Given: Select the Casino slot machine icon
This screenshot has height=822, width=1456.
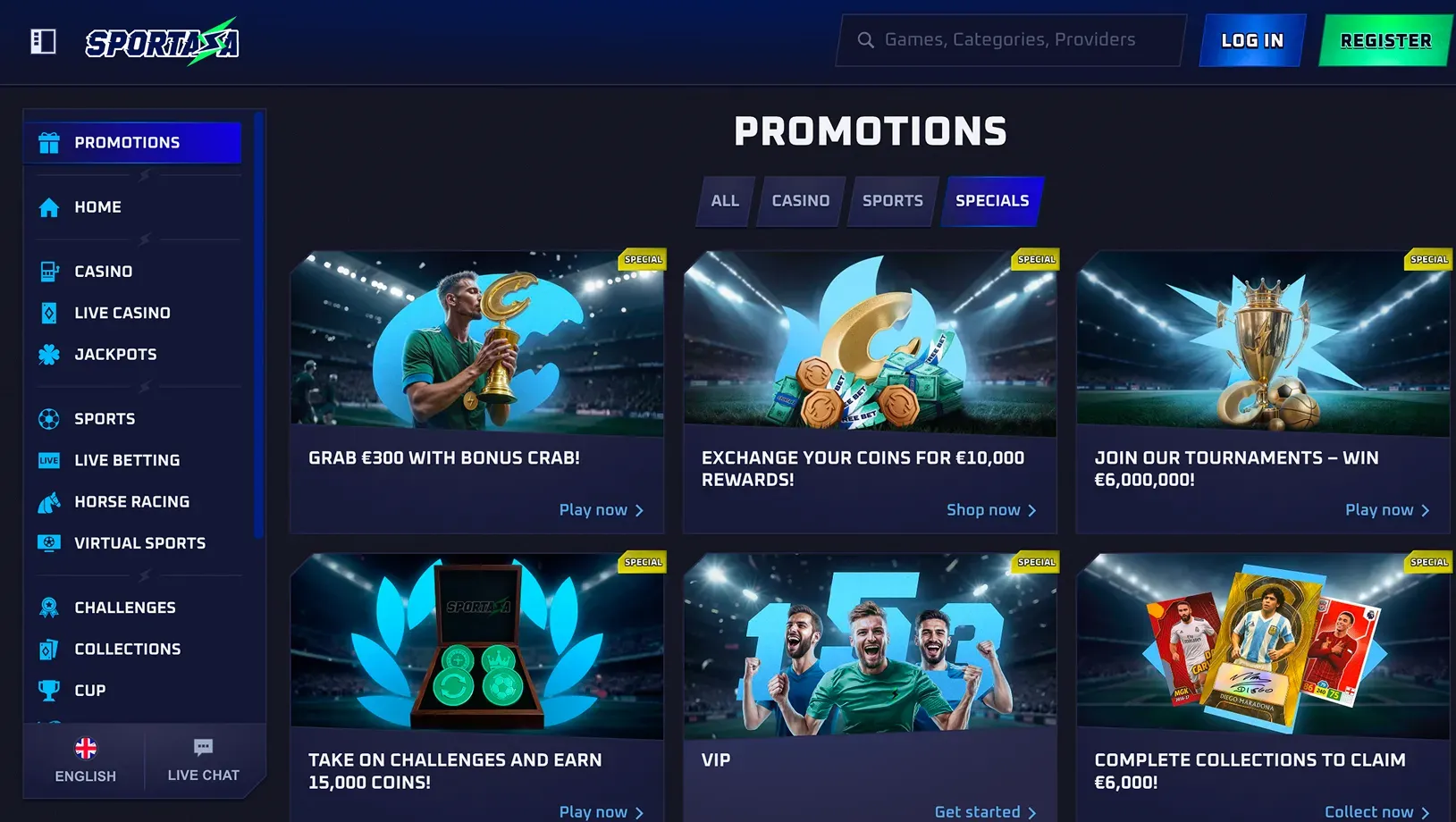Looking at the screenshot, I should click(x=49, y=272).
